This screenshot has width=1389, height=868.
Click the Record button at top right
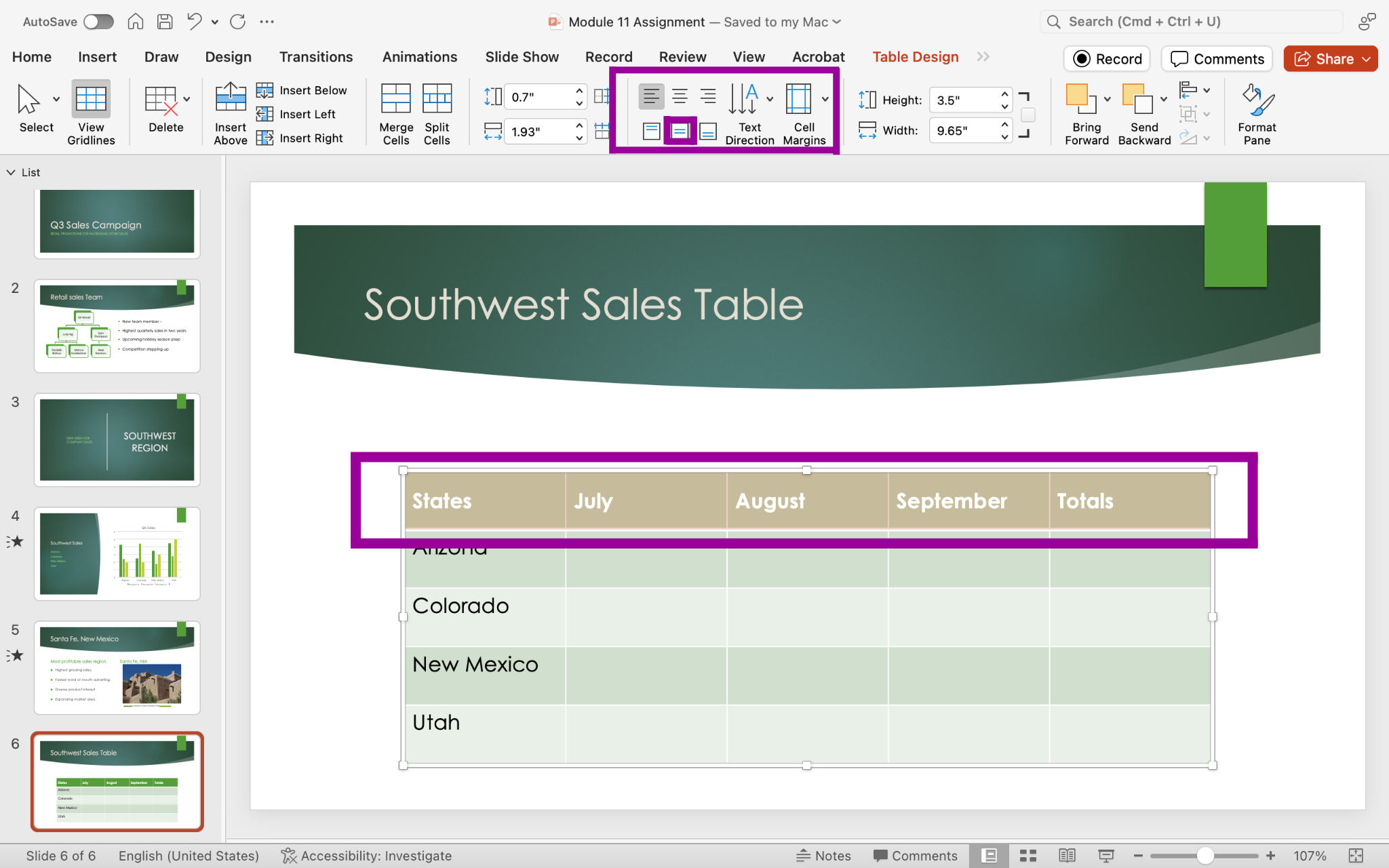coord(1108,59)
